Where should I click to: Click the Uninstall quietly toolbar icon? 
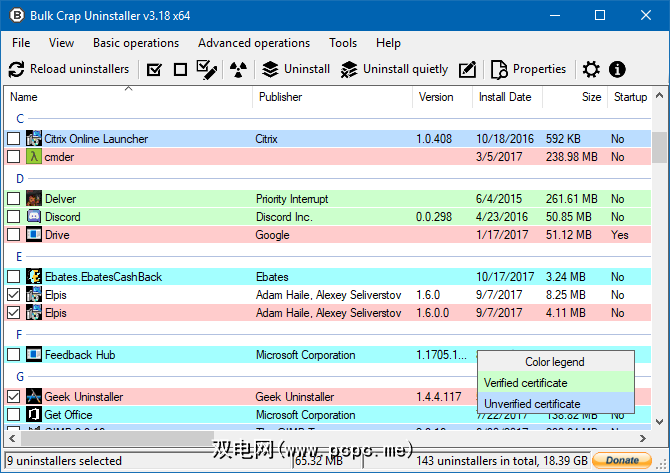(348, 70)
